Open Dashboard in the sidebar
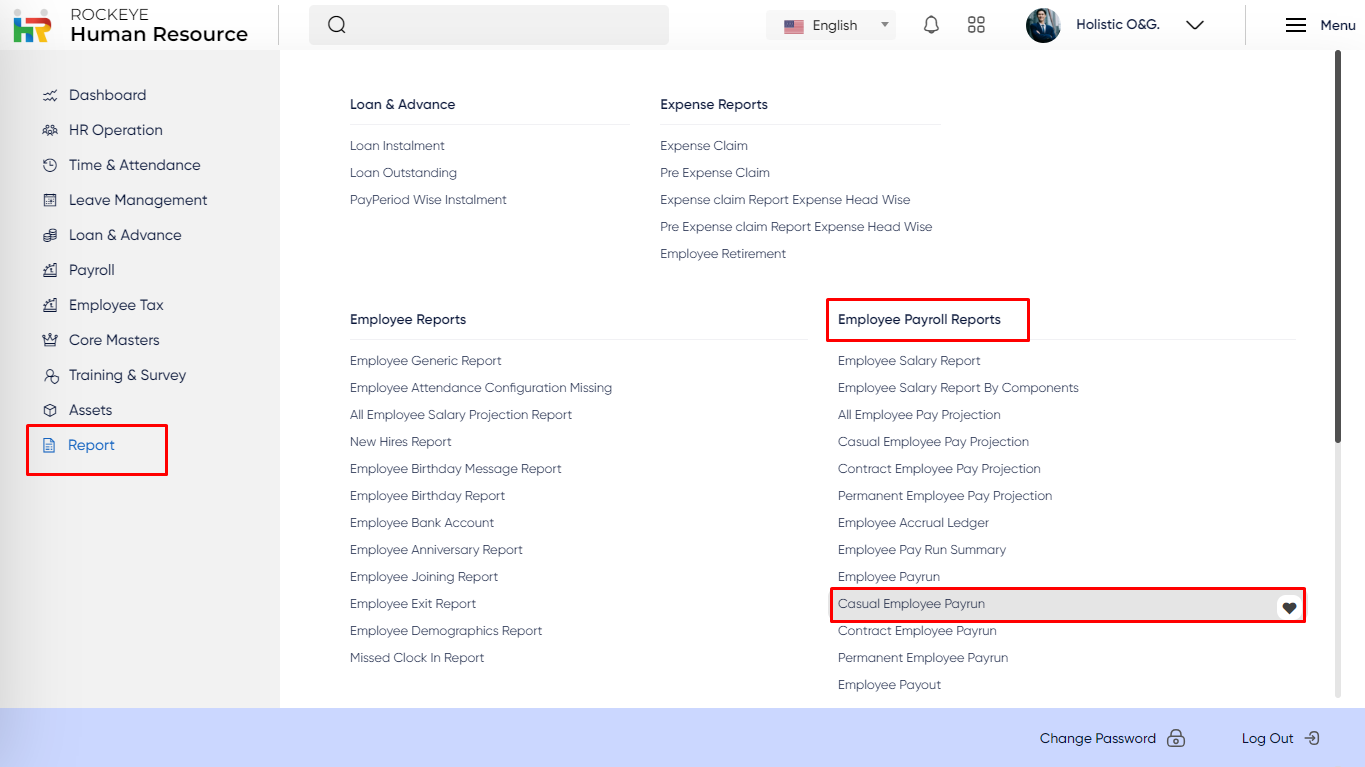 tap(107, 95)
